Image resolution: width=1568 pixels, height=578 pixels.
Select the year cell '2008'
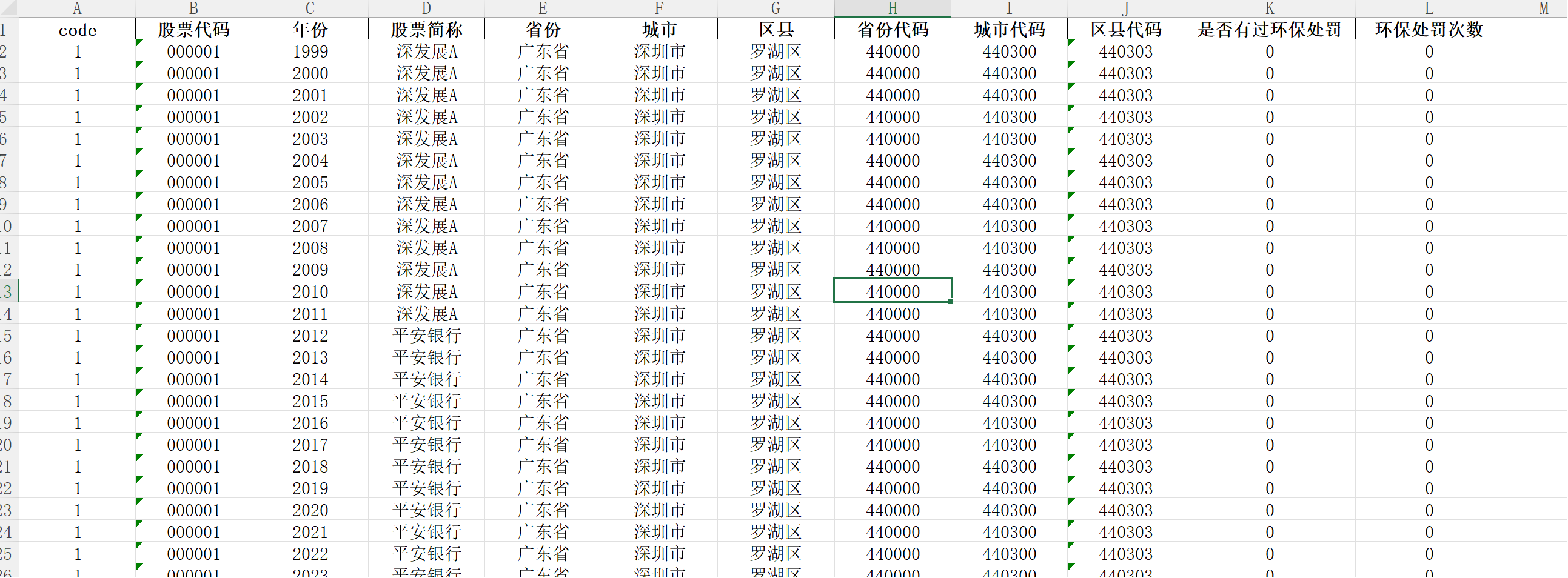(310, 248)
